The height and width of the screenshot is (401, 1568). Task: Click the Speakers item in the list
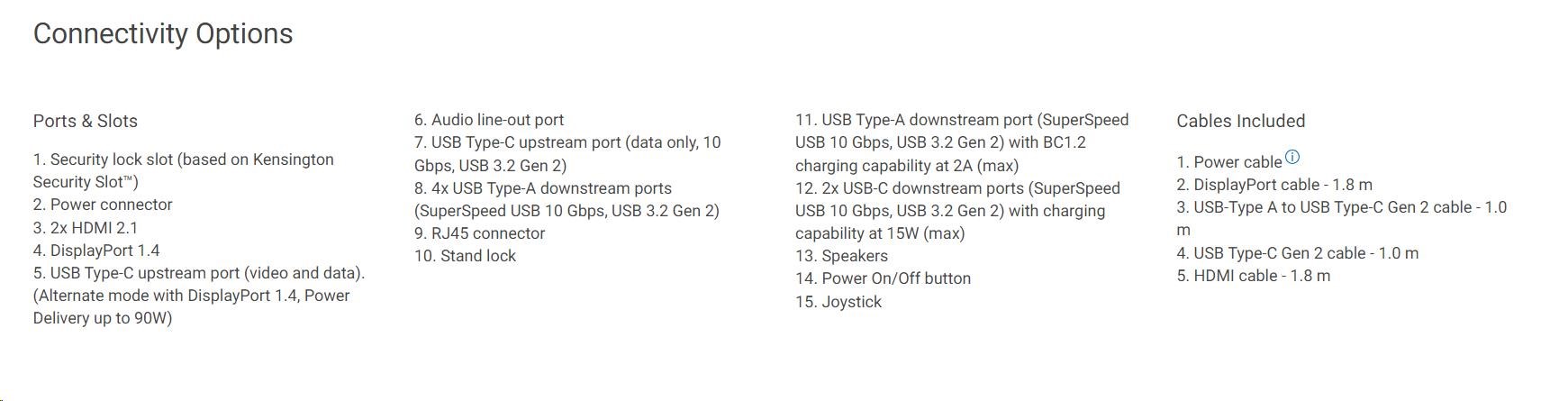841,256
